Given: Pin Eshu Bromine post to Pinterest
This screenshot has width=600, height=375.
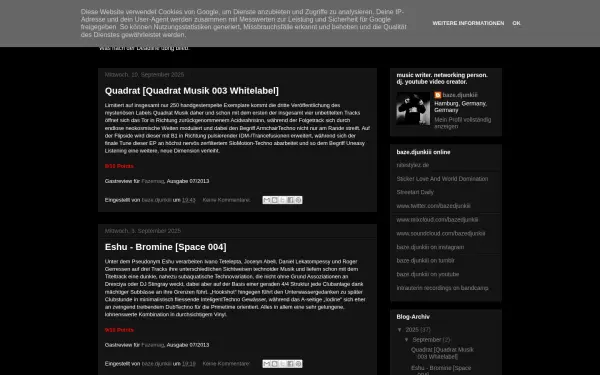Looking at the screenshot, I should [298, 364].
